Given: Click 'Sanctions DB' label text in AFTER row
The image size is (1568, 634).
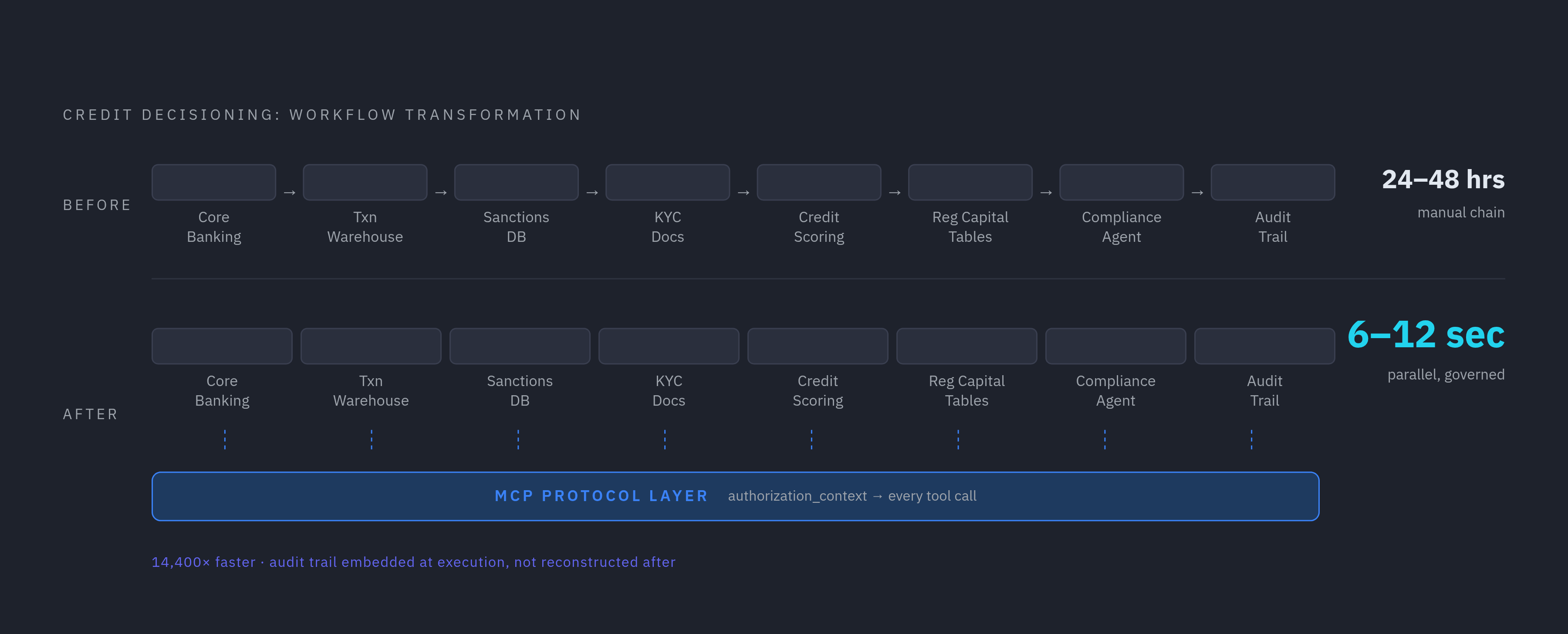Looking at the screenshot, I should tap(520, 391).
